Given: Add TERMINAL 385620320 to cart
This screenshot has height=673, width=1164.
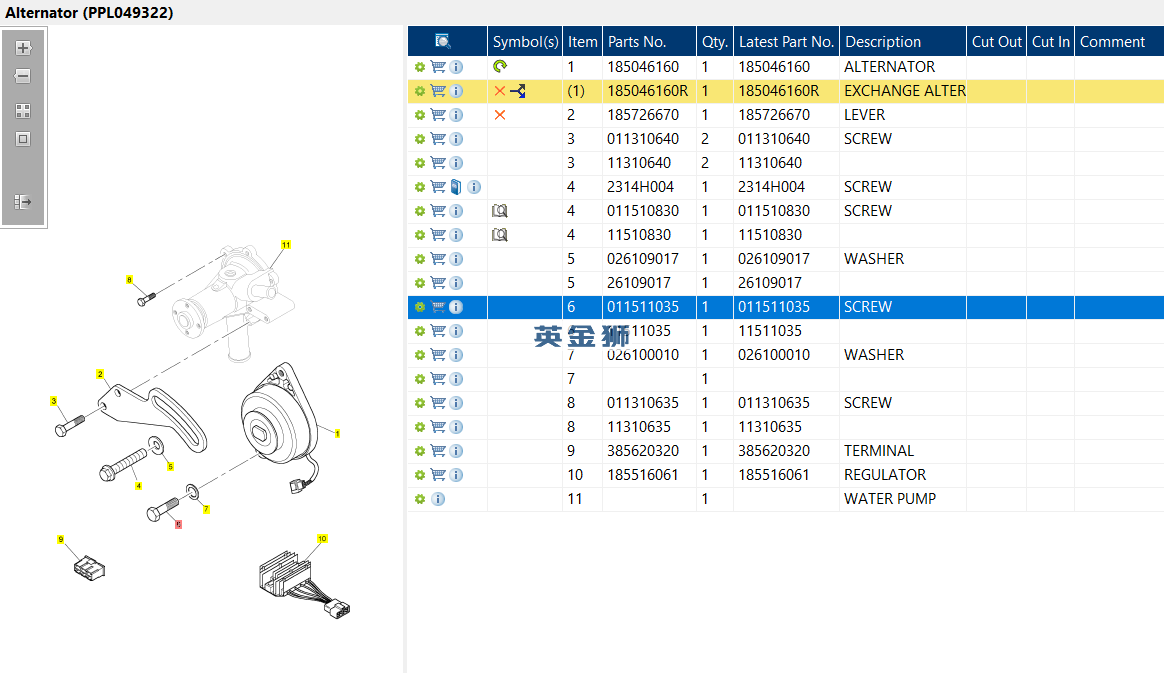Looking at the screenshot, I should click(438, 451).
